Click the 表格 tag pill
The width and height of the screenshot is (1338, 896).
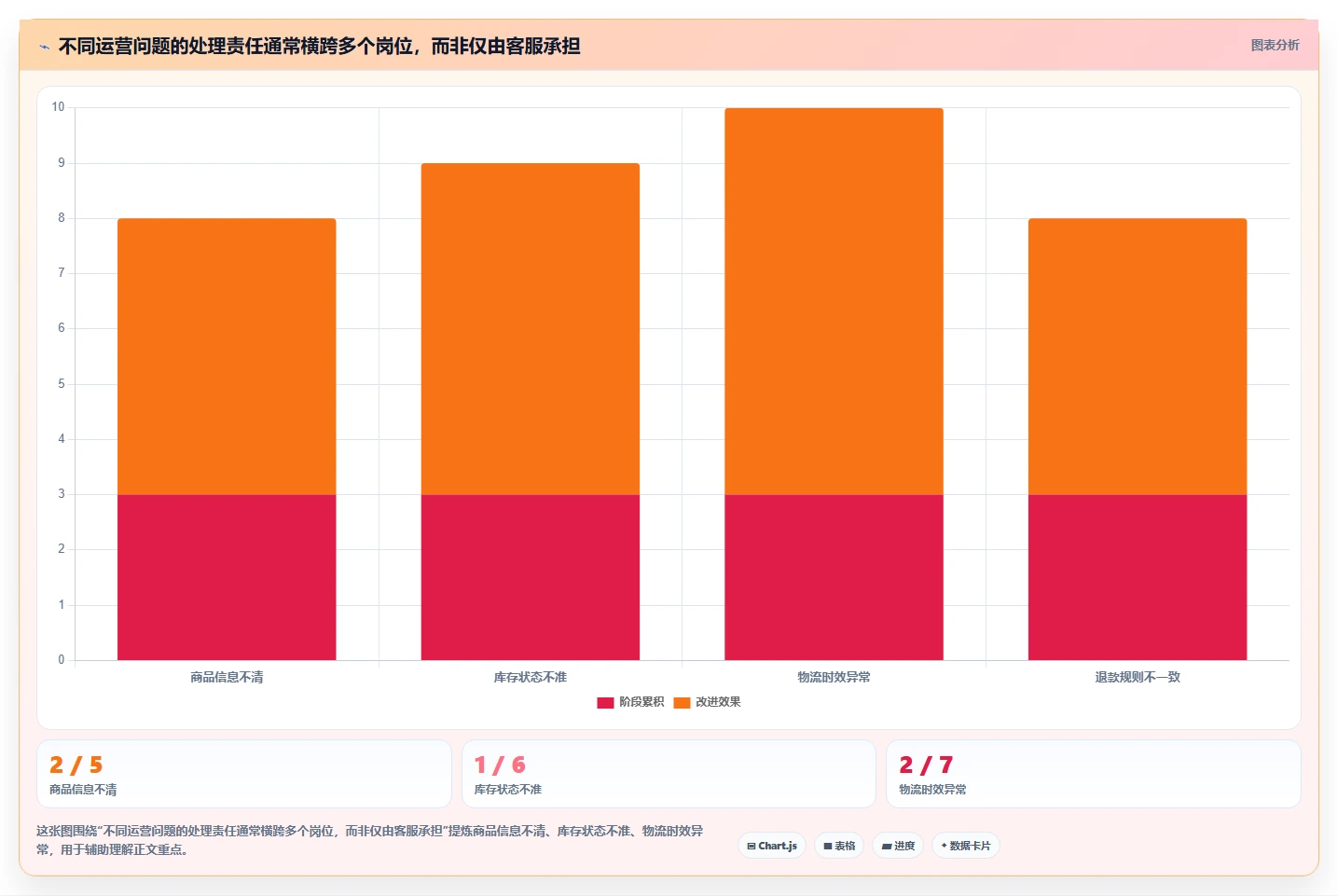point(839,846)
